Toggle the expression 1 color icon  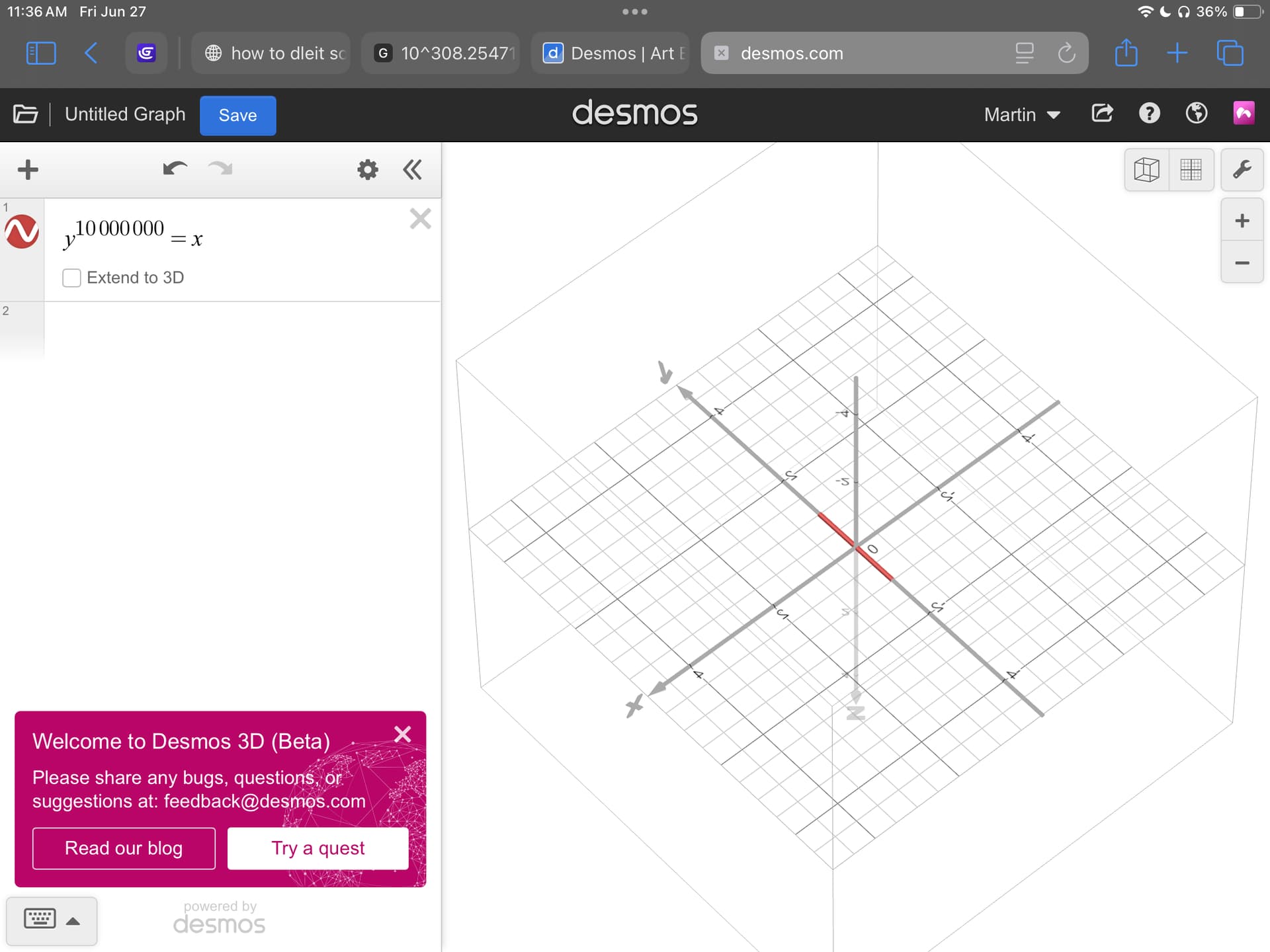click(x=22, y=231)
